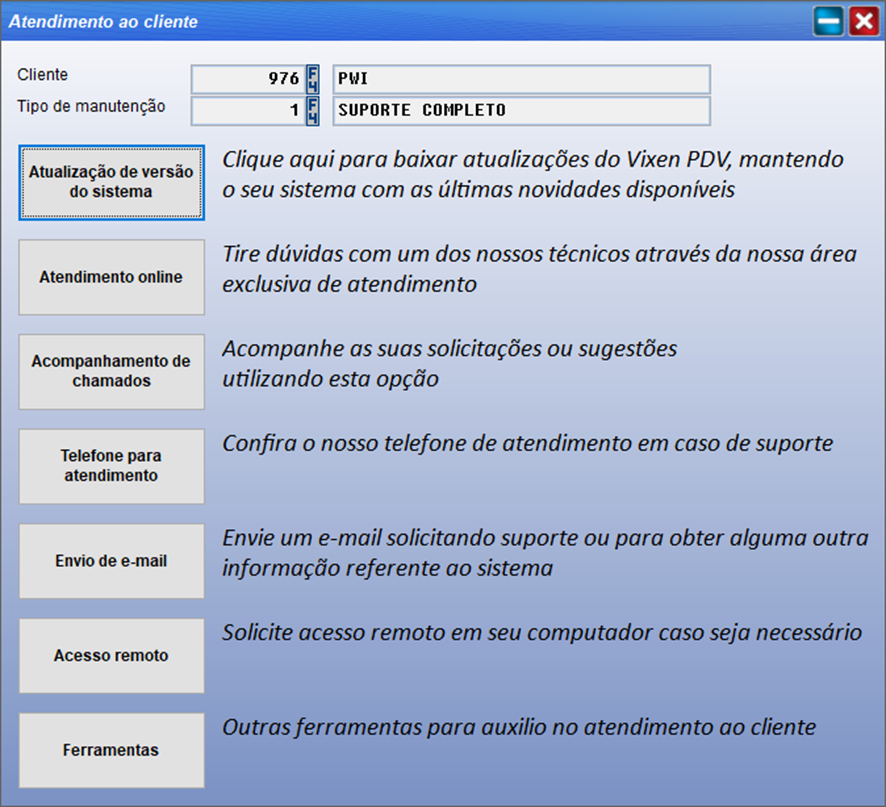
Task: Click the remote access description text
Action: tap(541, 632)
